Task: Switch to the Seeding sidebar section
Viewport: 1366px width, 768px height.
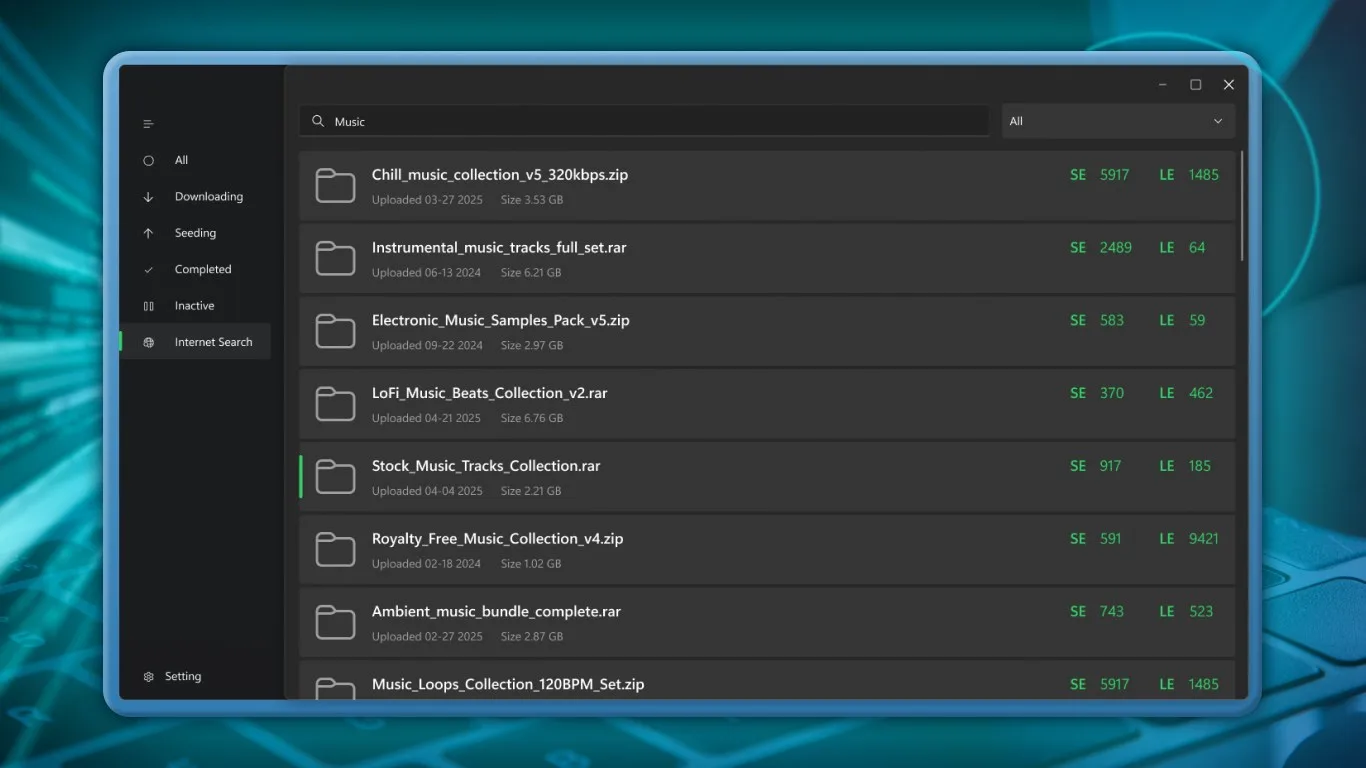Action: (x=195, y=233)
